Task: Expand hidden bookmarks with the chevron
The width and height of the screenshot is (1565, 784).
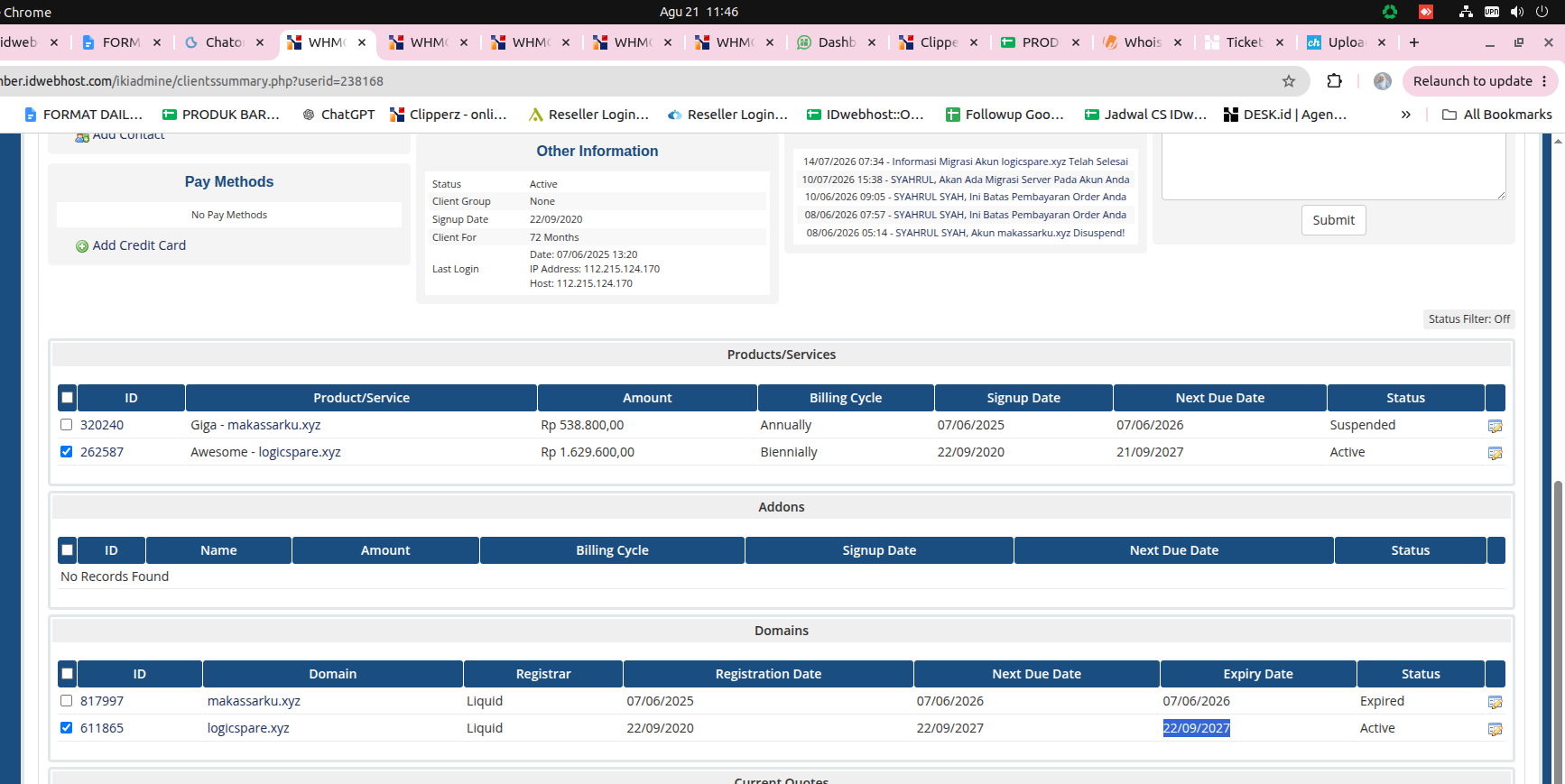Action: 1405,115
